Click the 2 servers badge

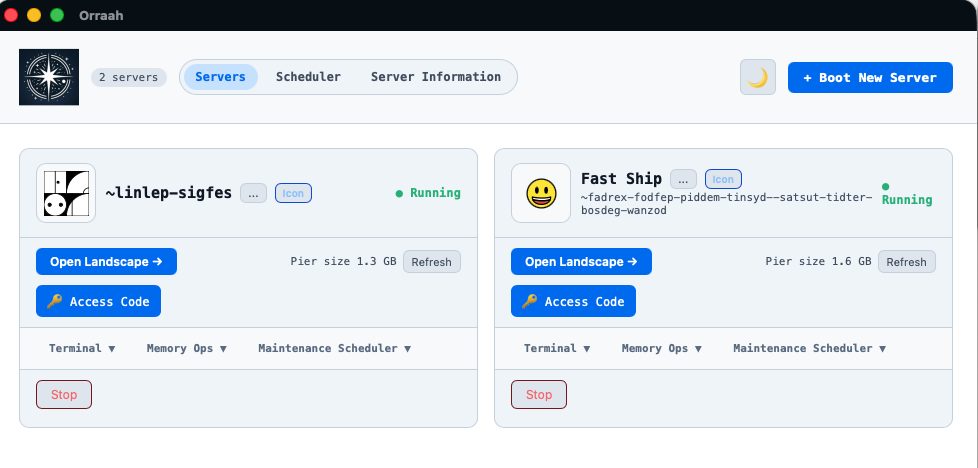click(x=128, y=77)
